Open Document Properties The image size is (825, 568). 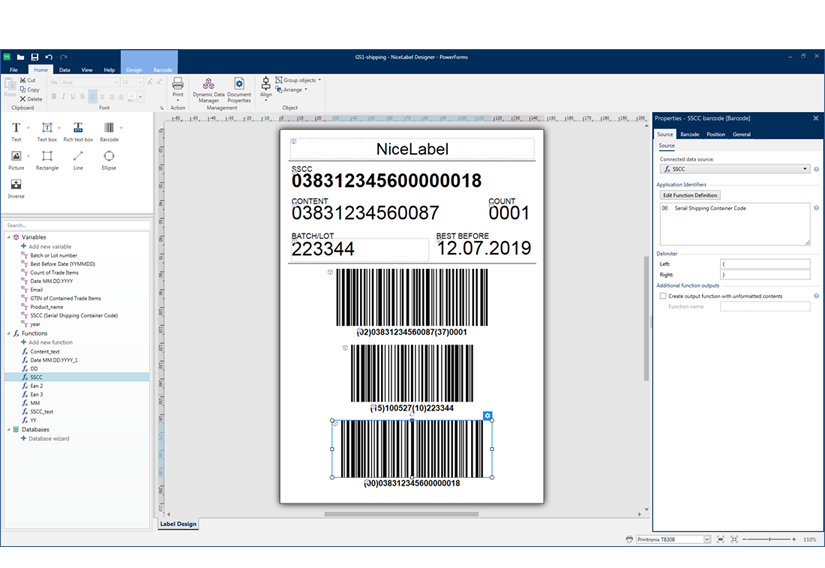239,90
